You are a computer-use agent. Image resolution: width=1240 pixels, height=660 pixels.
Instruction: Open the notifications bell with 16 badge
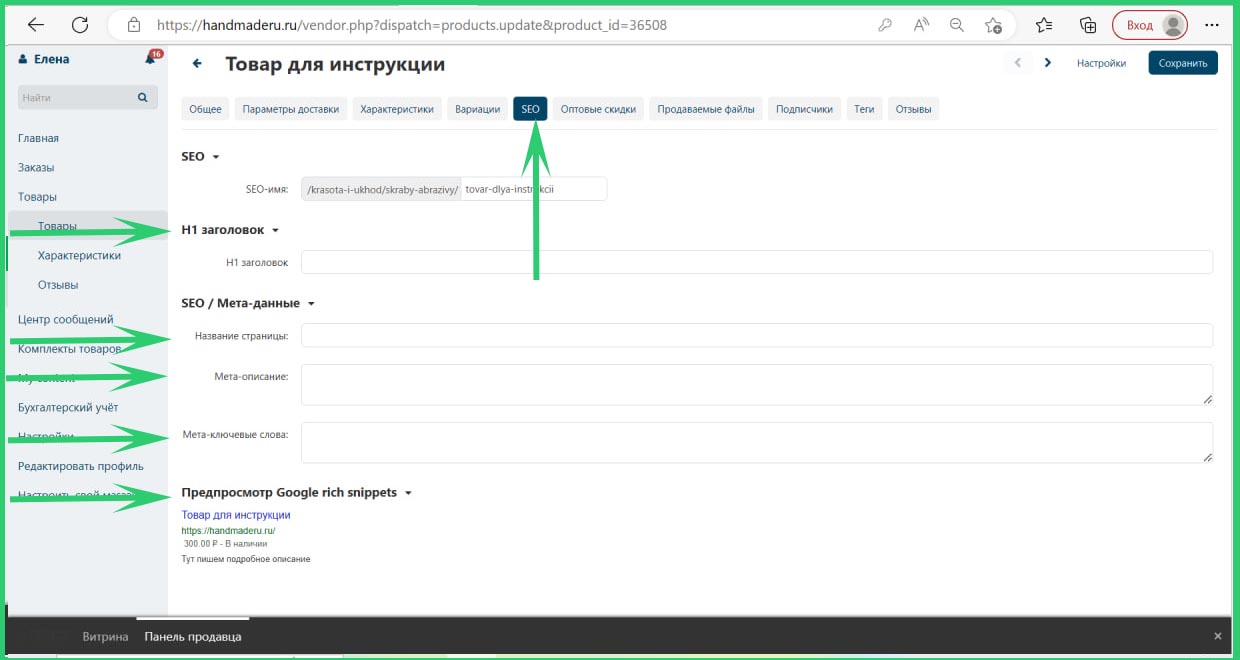pyautogui.click(x=151, y=59)
